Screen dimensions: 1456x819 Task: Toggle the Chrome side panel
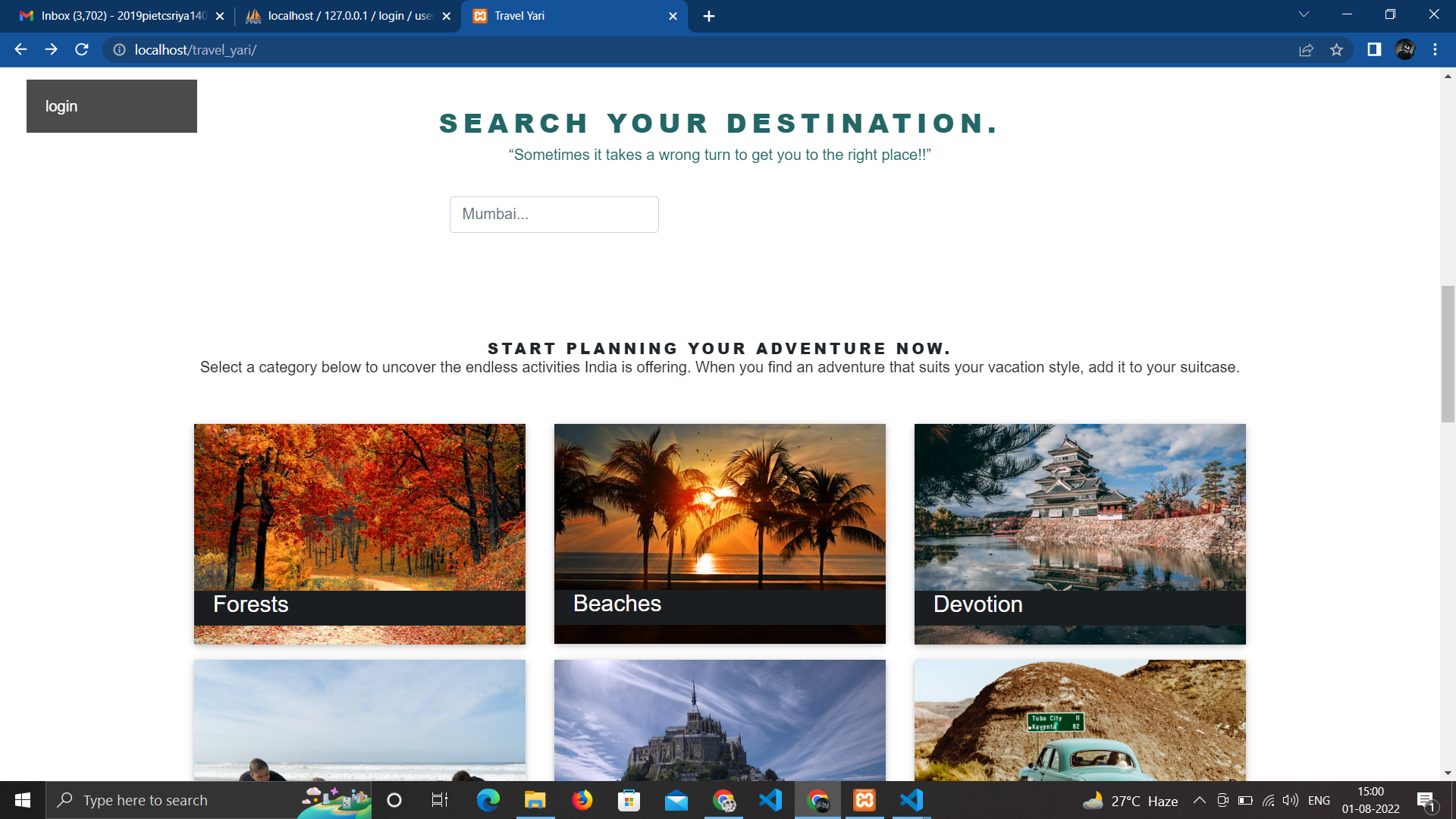1373,50
